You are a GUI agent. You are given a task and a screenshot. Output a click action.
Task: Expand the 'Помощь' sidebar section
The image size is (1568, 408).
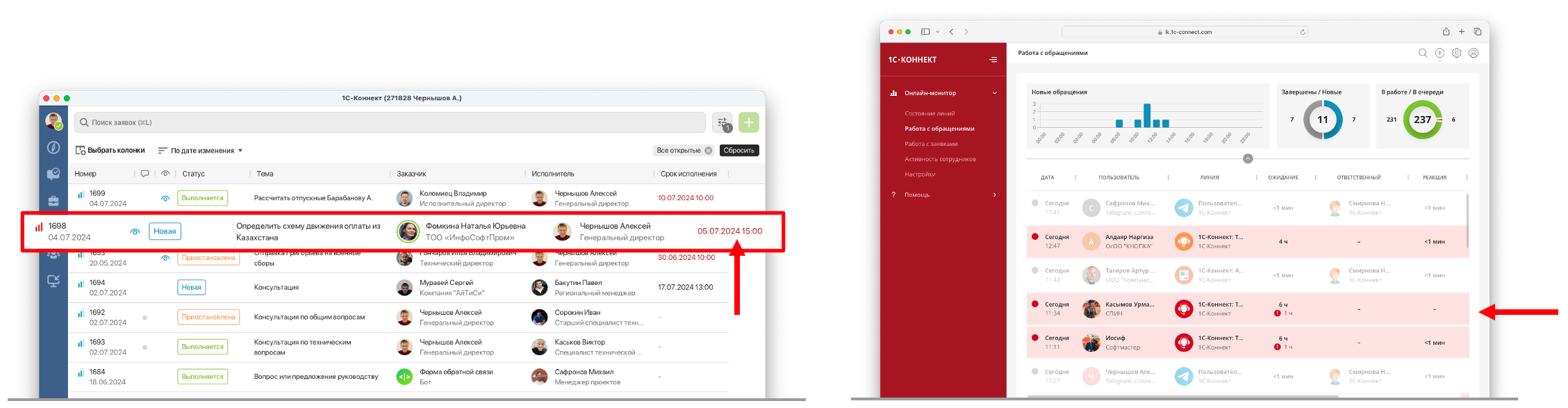coord(994,195)
